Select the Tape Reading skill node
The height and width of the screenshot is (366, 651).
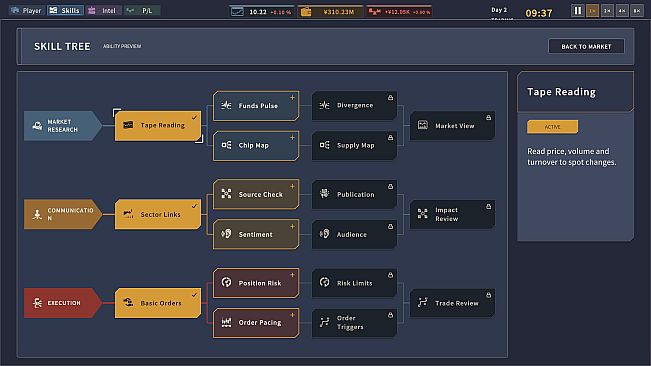tap(158, 125)
